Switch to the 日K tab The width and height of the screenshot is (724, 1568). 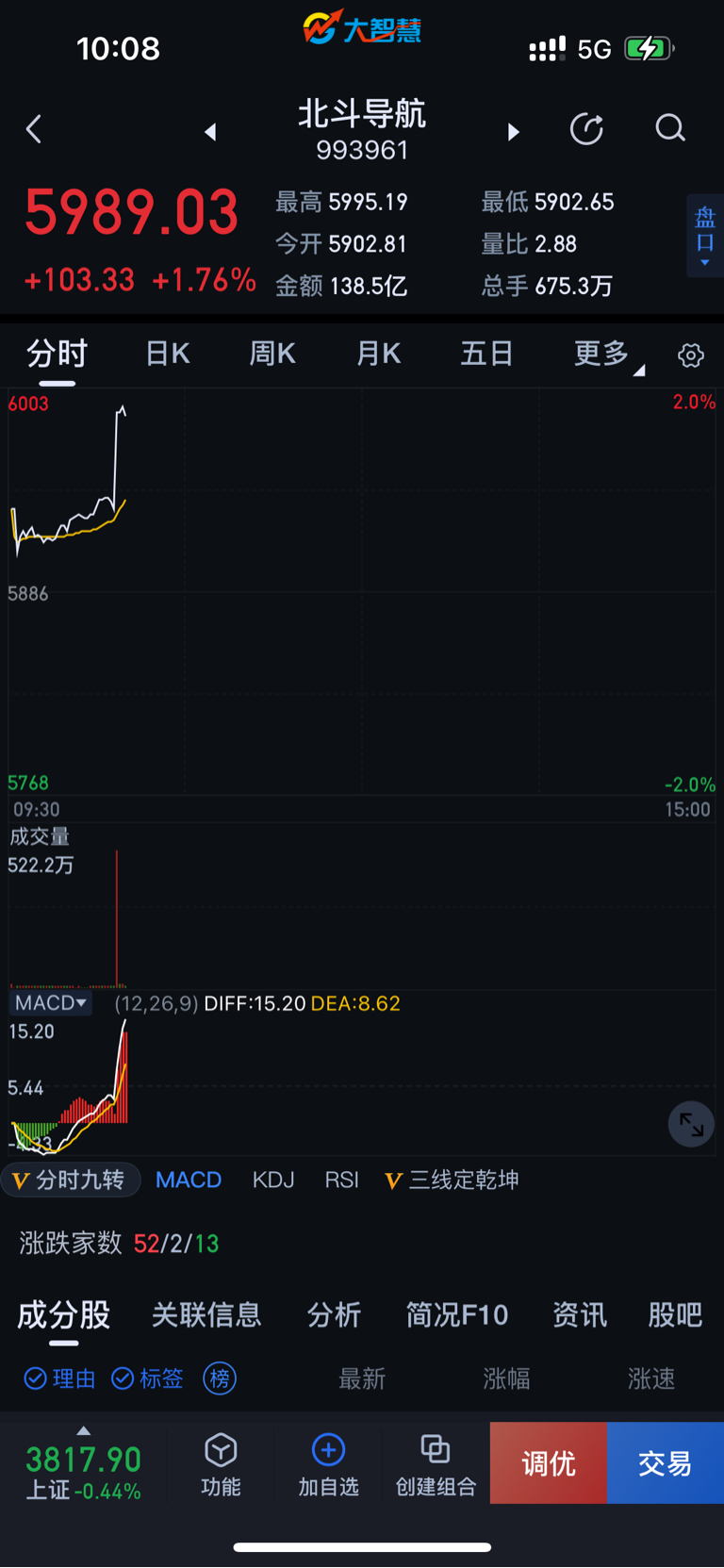168,354
